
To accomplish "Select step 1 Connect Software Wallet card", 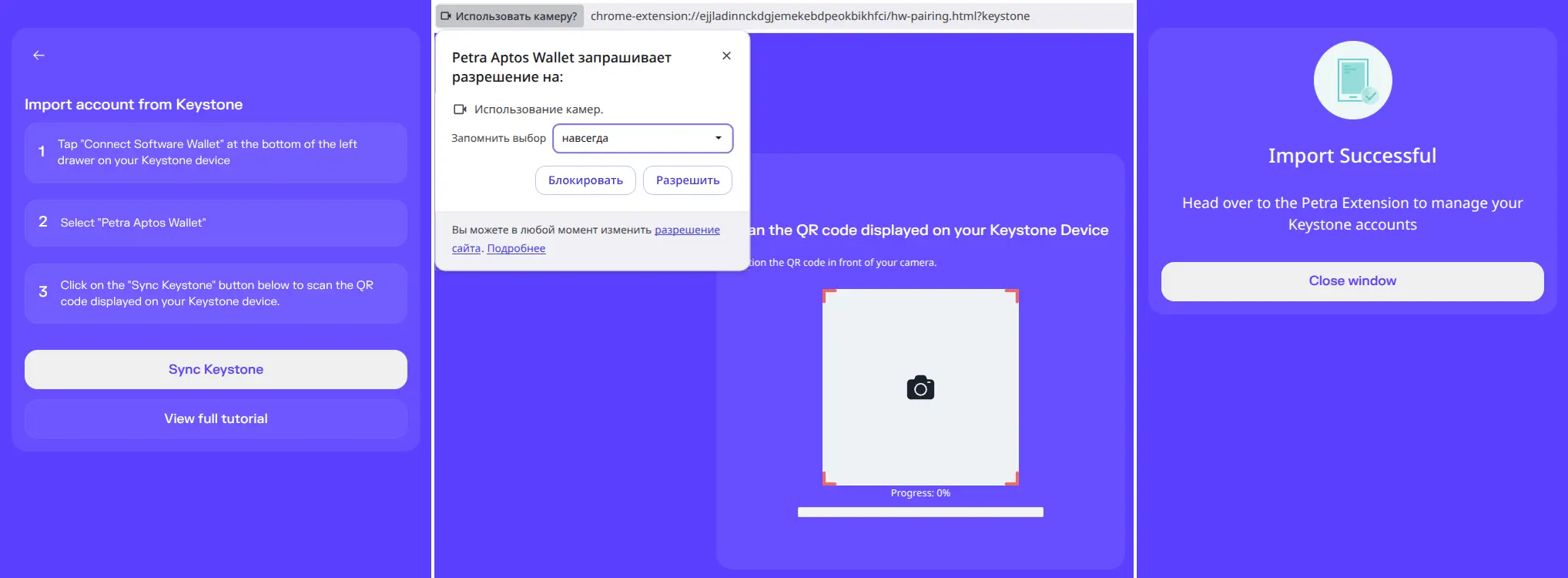I will click(x=216, y=153).
